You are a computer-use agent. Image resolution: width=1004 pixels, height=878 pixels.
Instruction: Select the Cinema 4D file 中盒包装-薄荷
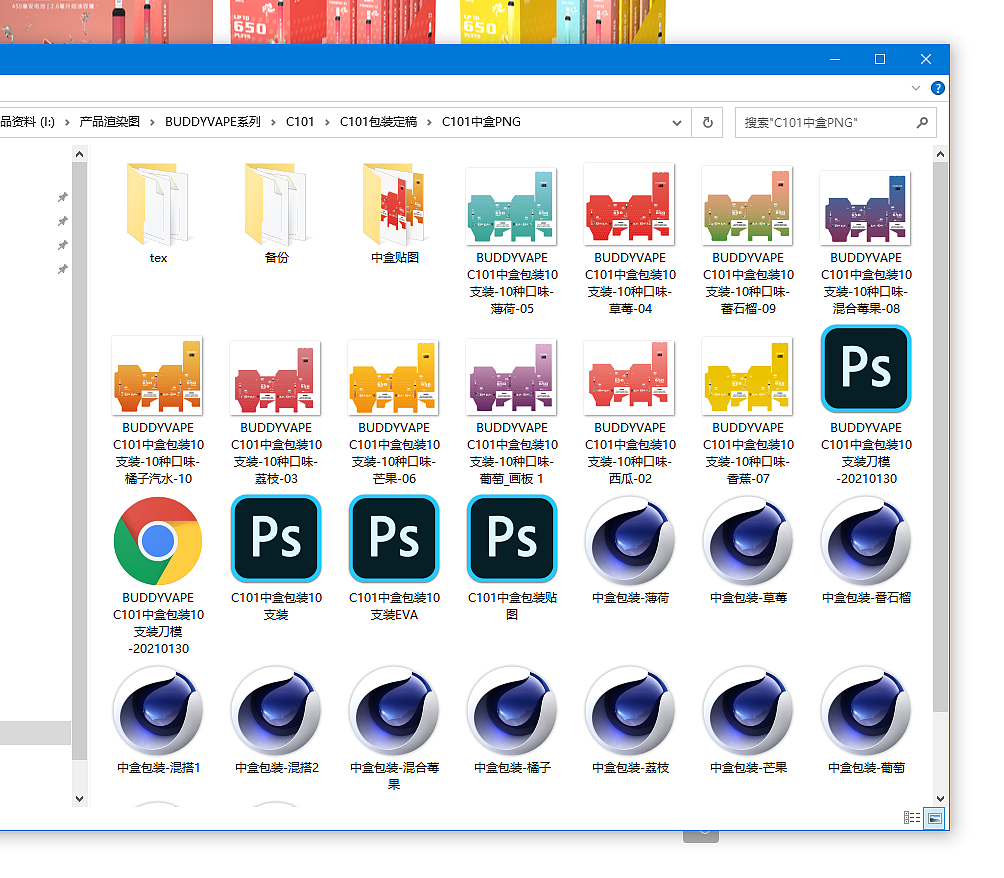point(630,541)
